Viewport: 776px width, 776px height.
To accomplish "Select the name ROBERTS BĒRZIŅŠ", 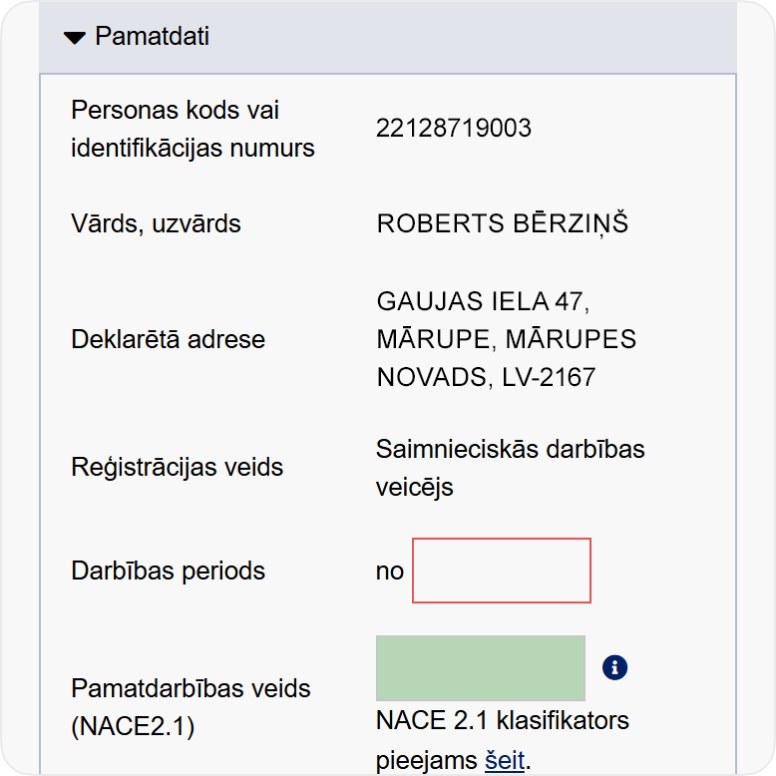I will coord(502,224).
